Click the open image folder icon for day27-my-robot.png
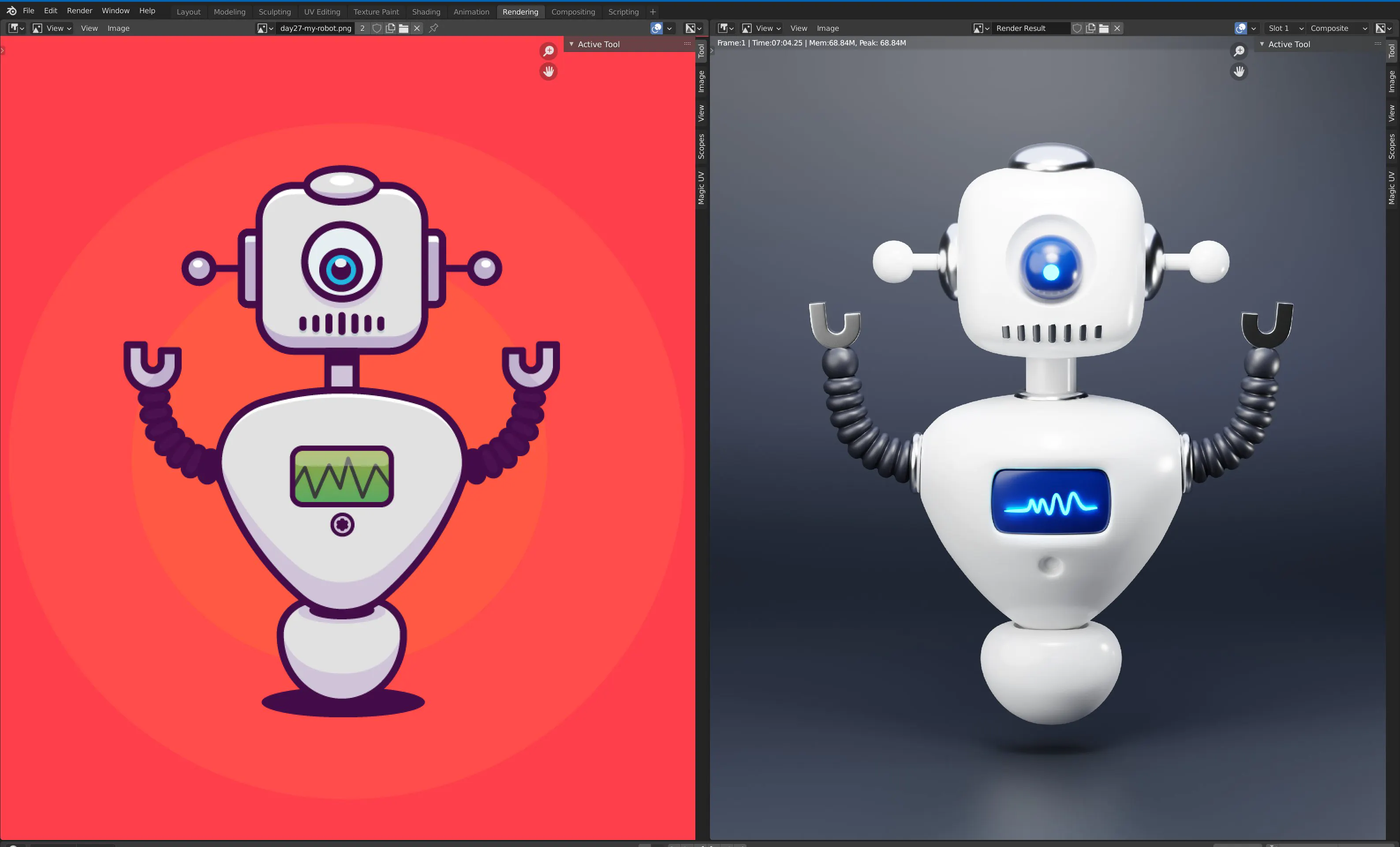The width and height of the screenshot is (1400, 847). (403, 28)
